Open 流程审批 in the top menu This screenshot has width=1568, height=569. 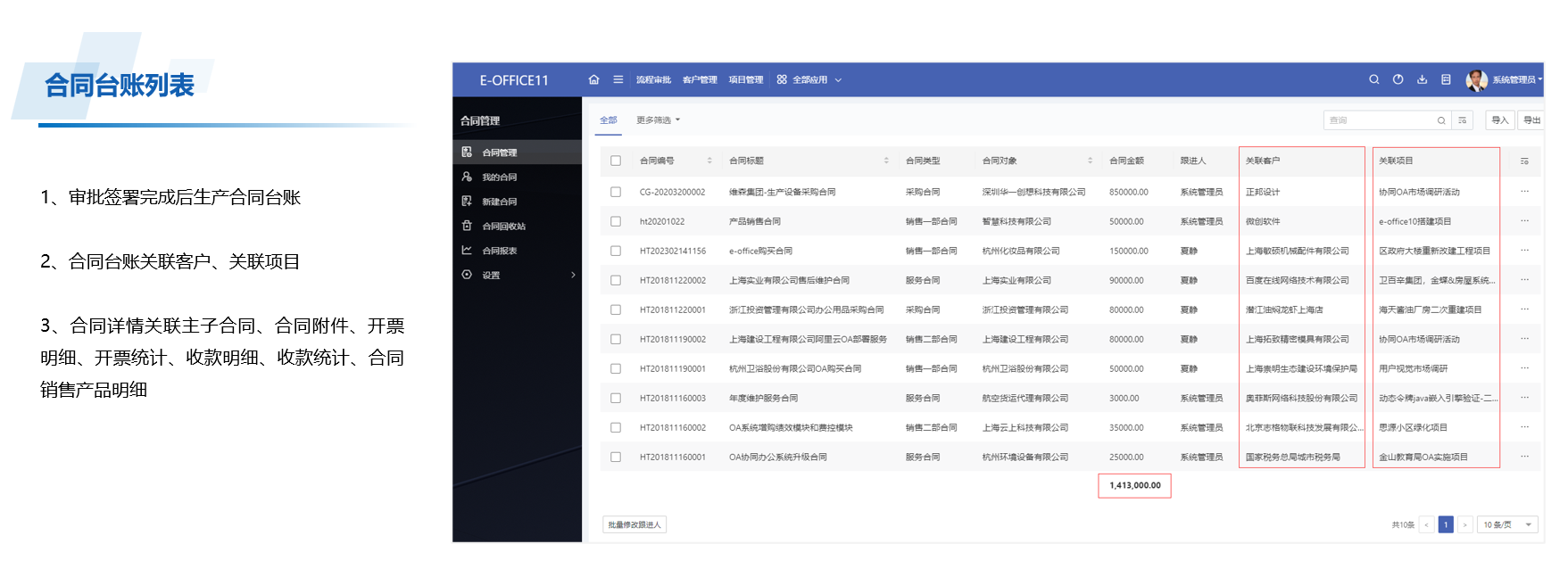(653, 80)
